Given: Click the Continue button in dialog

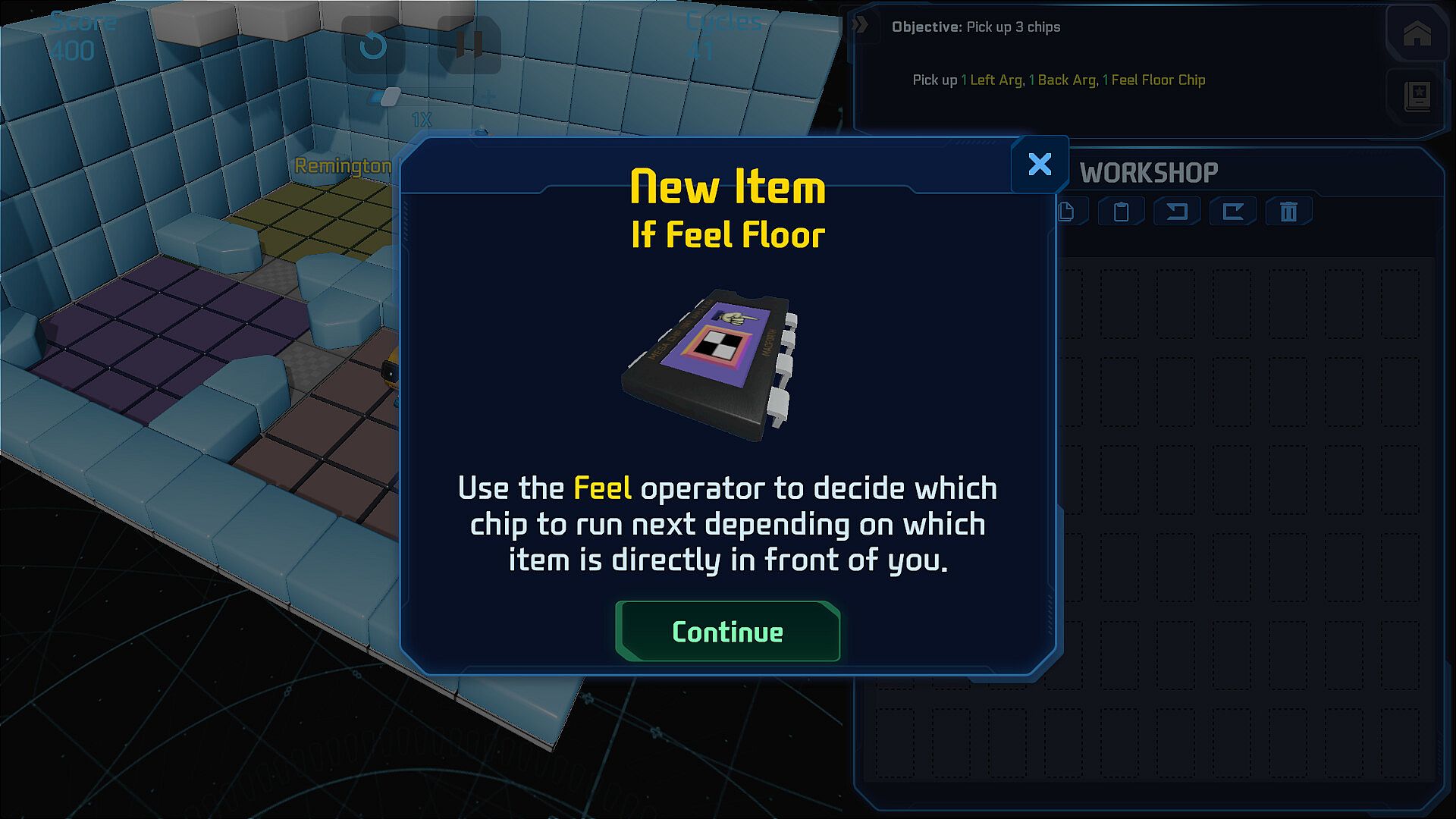Looking at the screenshot, I should point(728,632).
